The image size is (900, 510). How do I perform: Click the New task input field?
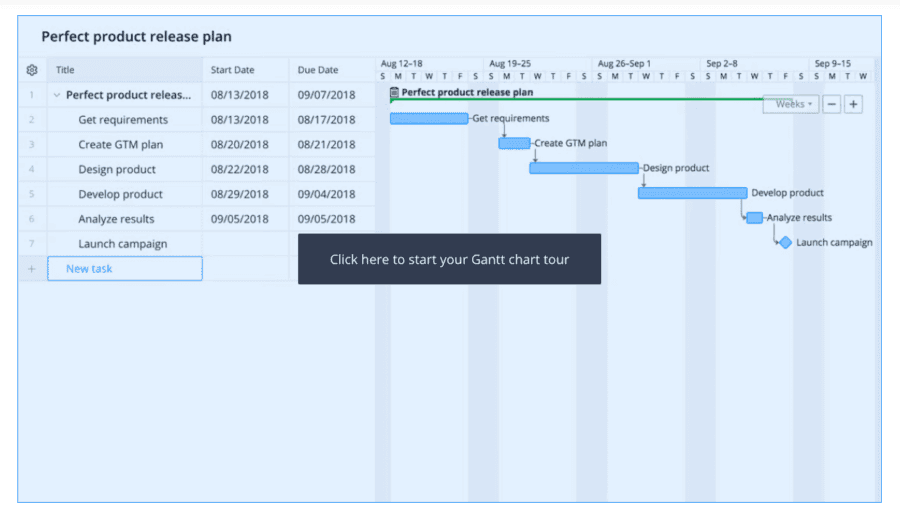[x=125, y=268]
